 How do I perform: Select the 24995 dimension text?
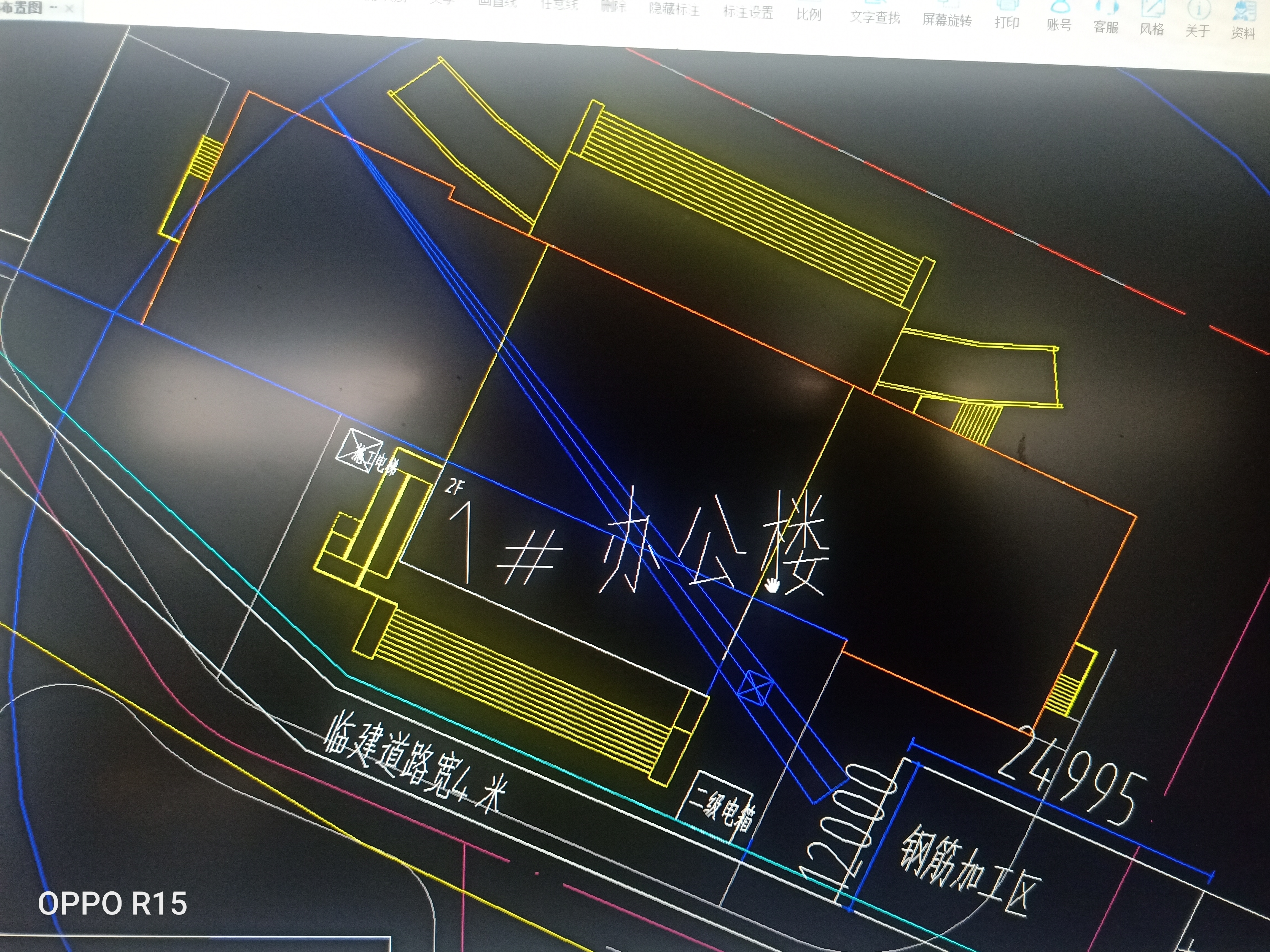pos(1072,776)
